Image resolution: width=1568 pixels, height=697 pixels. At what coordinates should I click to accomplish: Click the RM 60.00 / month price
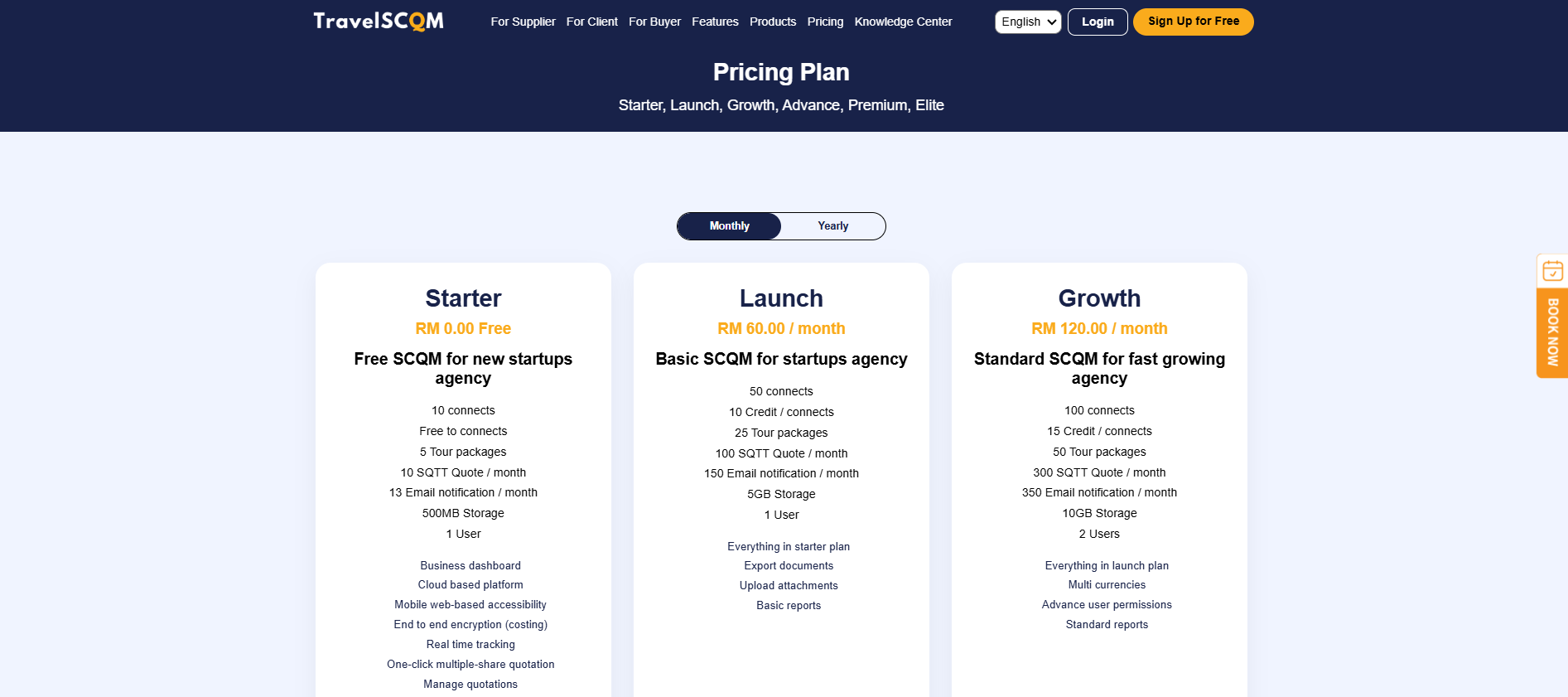click(781, 329)
